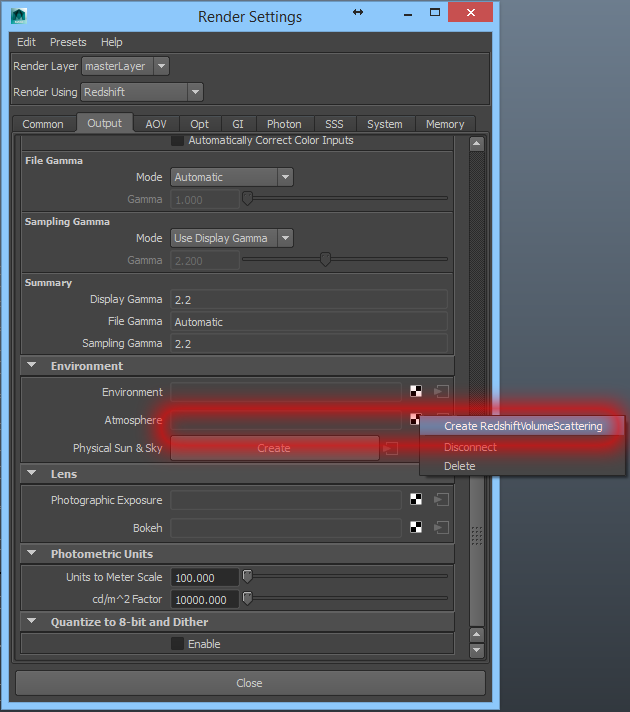Click the Physical Sun & Sky Create button

(x=274, y=448)
